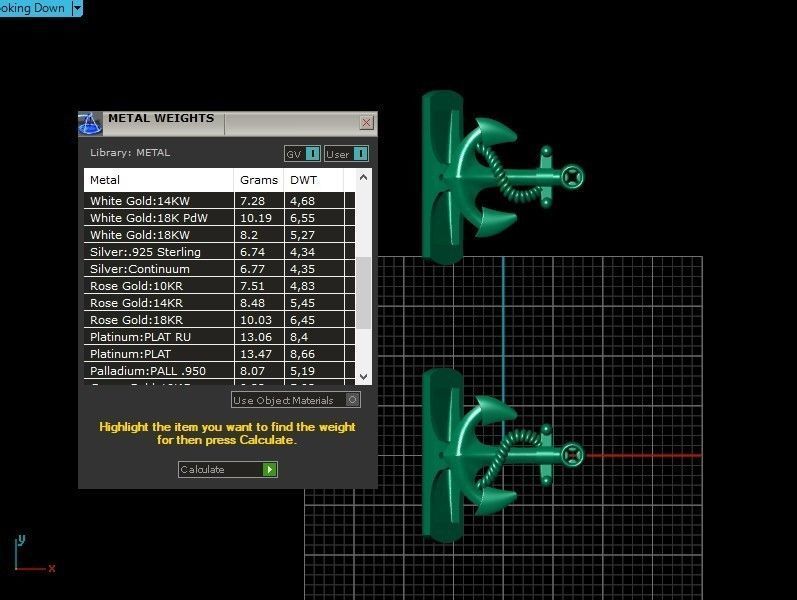Click the Library: METAL label
Screen dimensions: 797x600
pos(130,153)
